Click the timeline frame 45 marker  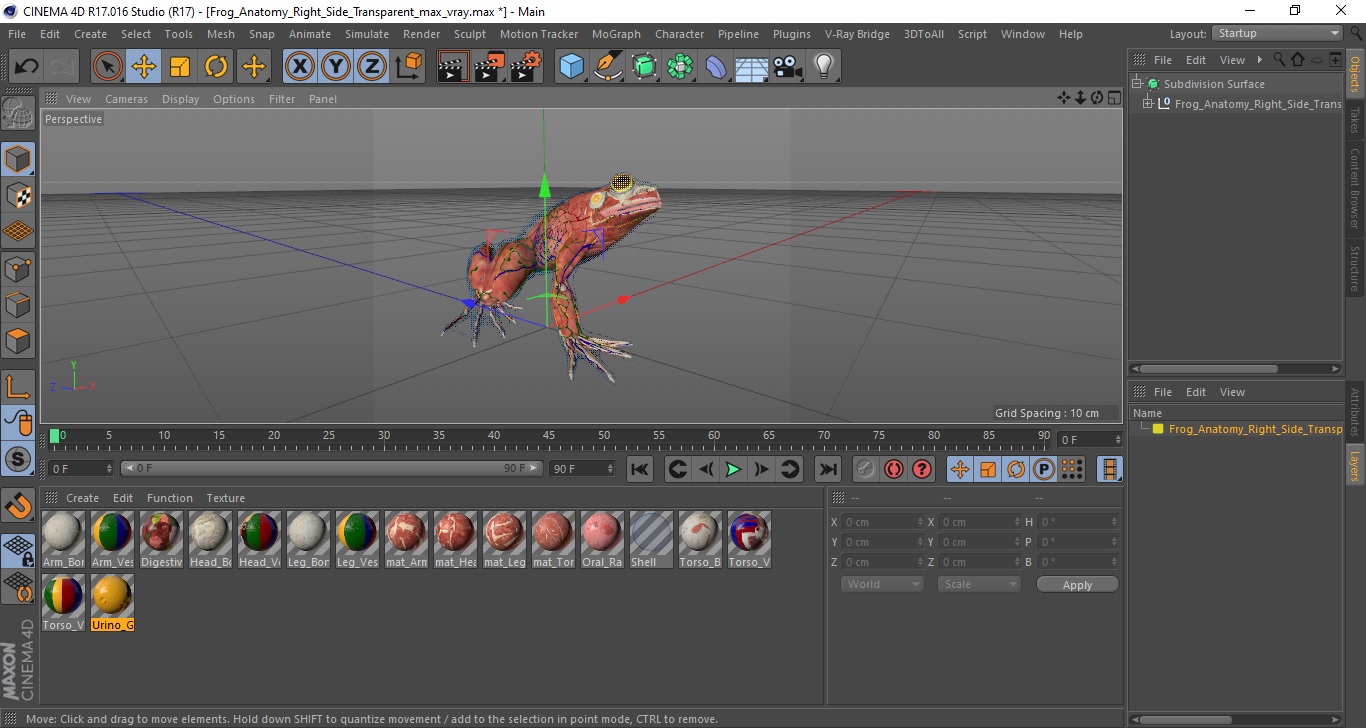549,436
